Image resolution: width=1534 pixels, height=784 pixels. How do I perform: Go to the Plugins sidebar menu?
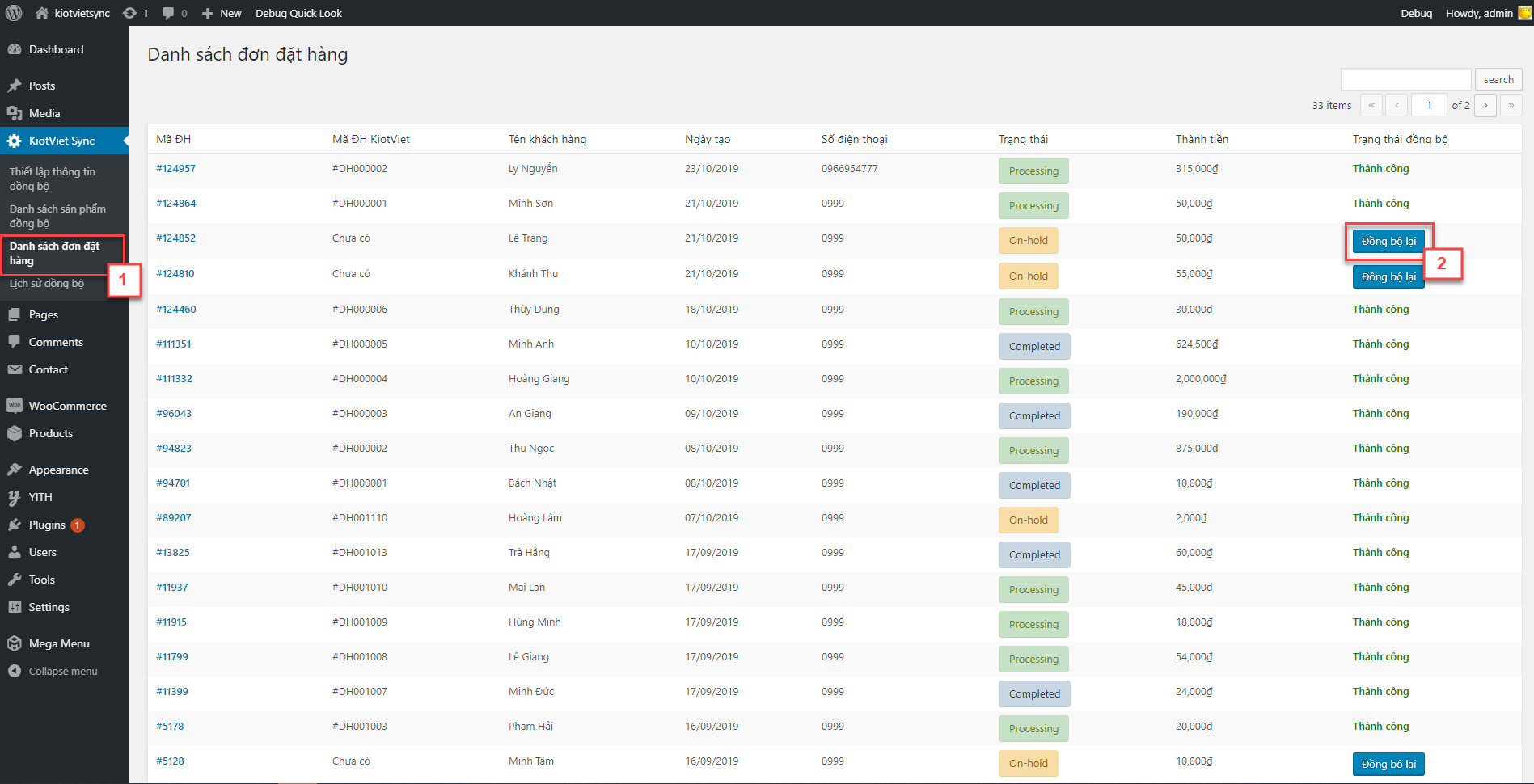click(47, 525)
